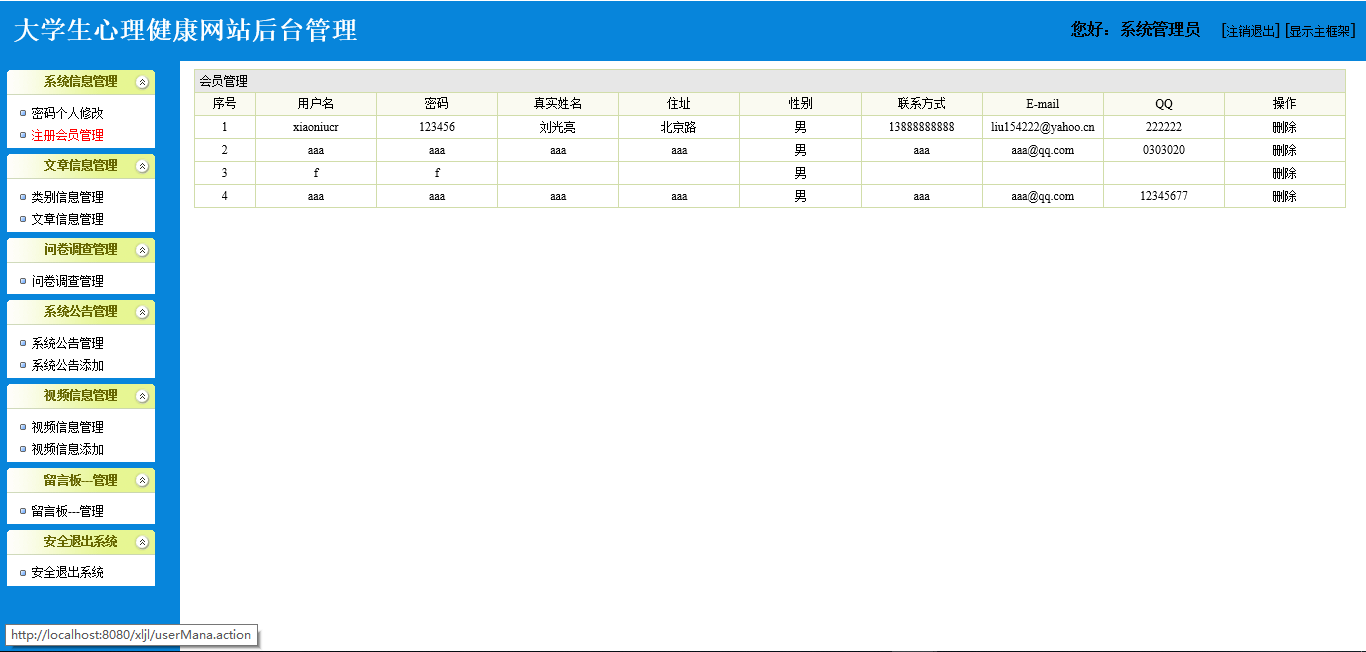This screenshot has height=652, width=1366.
Task: Click the 会员管理 table title
Action: [223, 81]
